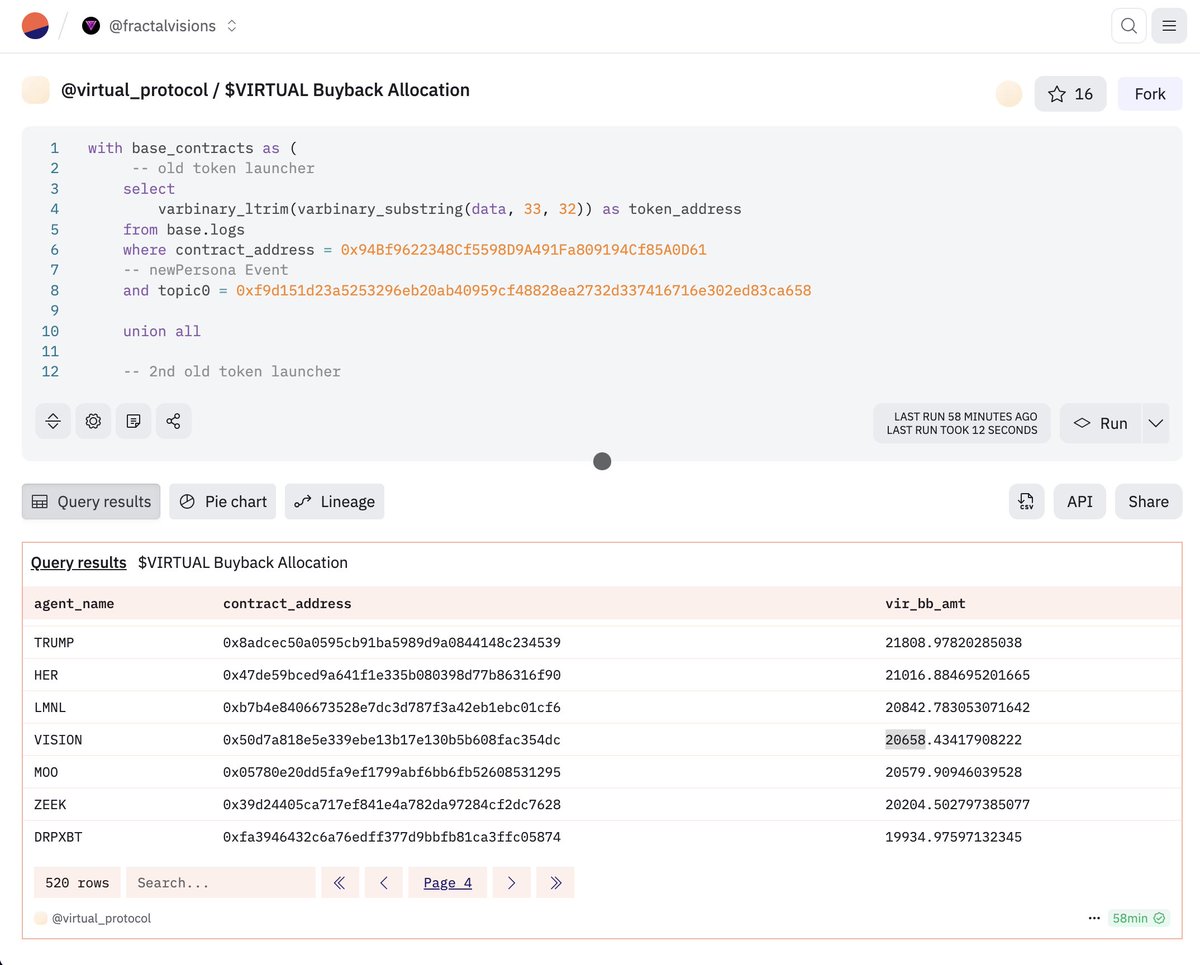
Task: Click the 58min freshness badge
Action: pyautogui.click(x=1138, y=918)
